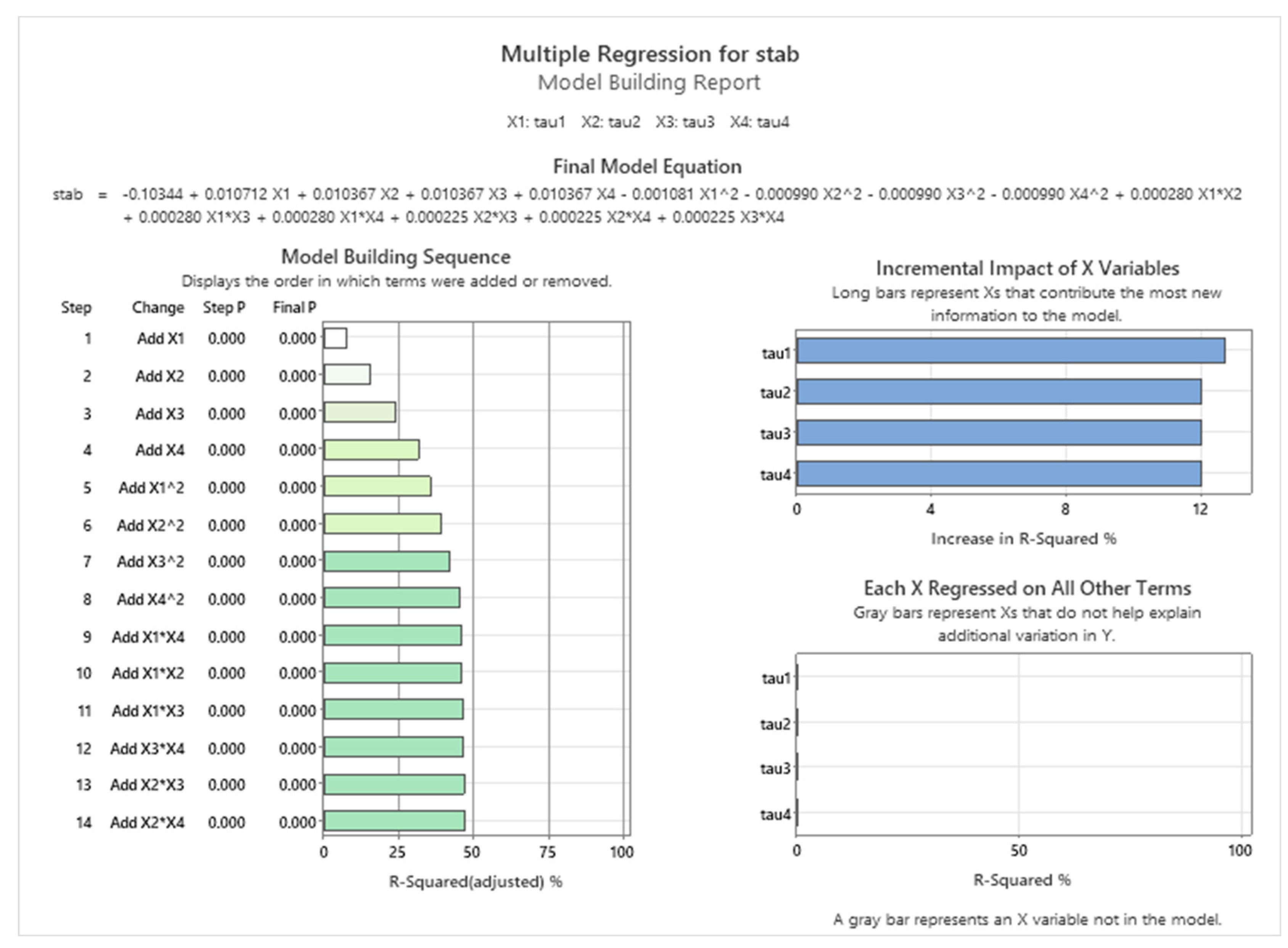Select the tau3 bar in Incremental Impact chart
Screen dimensions: 1288x948
coord(999,433)
